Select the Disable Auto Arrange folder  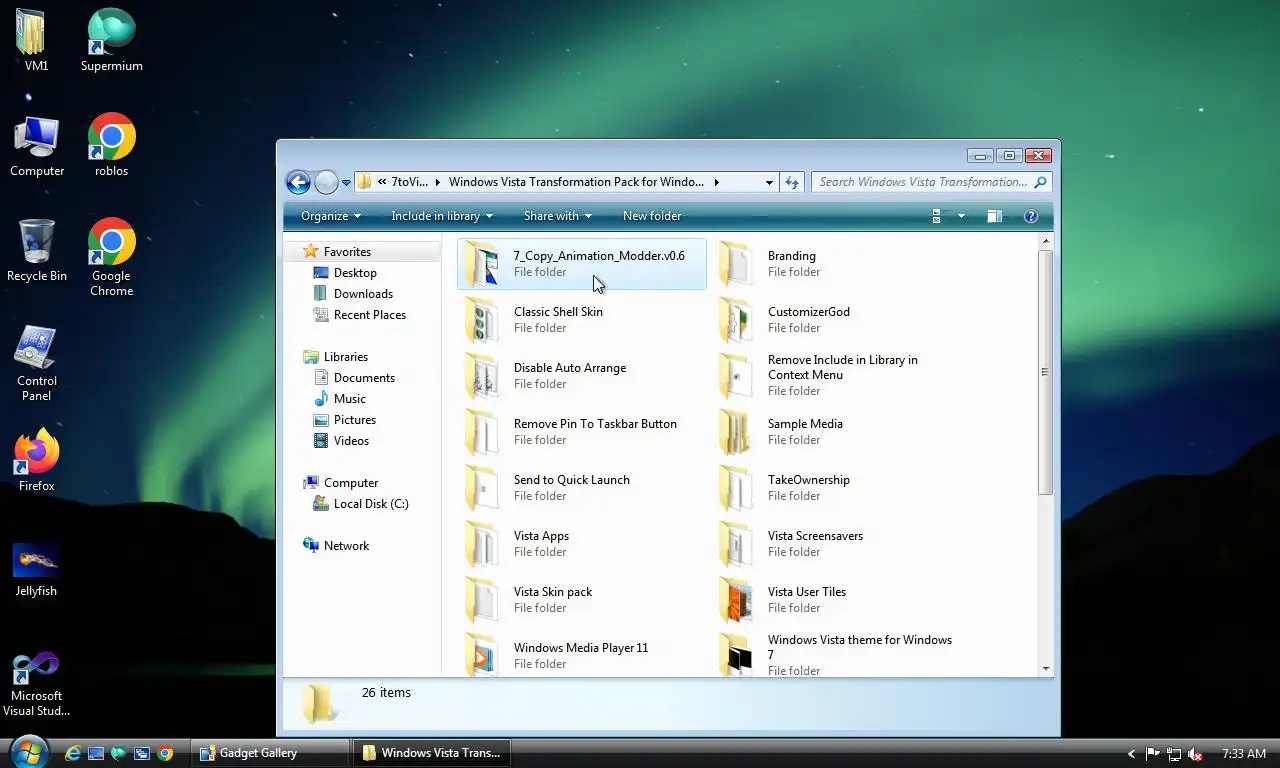click(582, 376)
